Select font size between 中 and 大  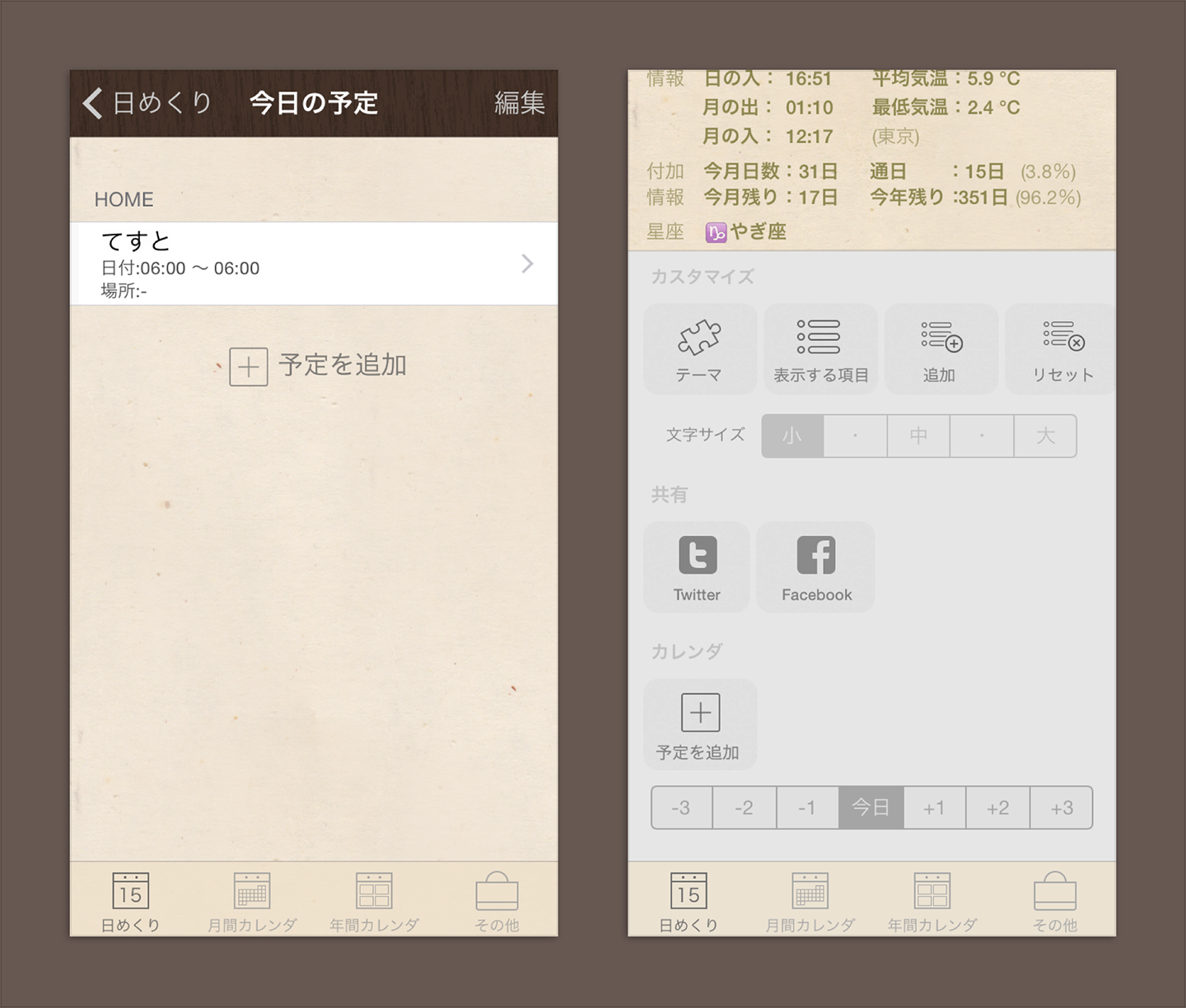pos(982,436)
